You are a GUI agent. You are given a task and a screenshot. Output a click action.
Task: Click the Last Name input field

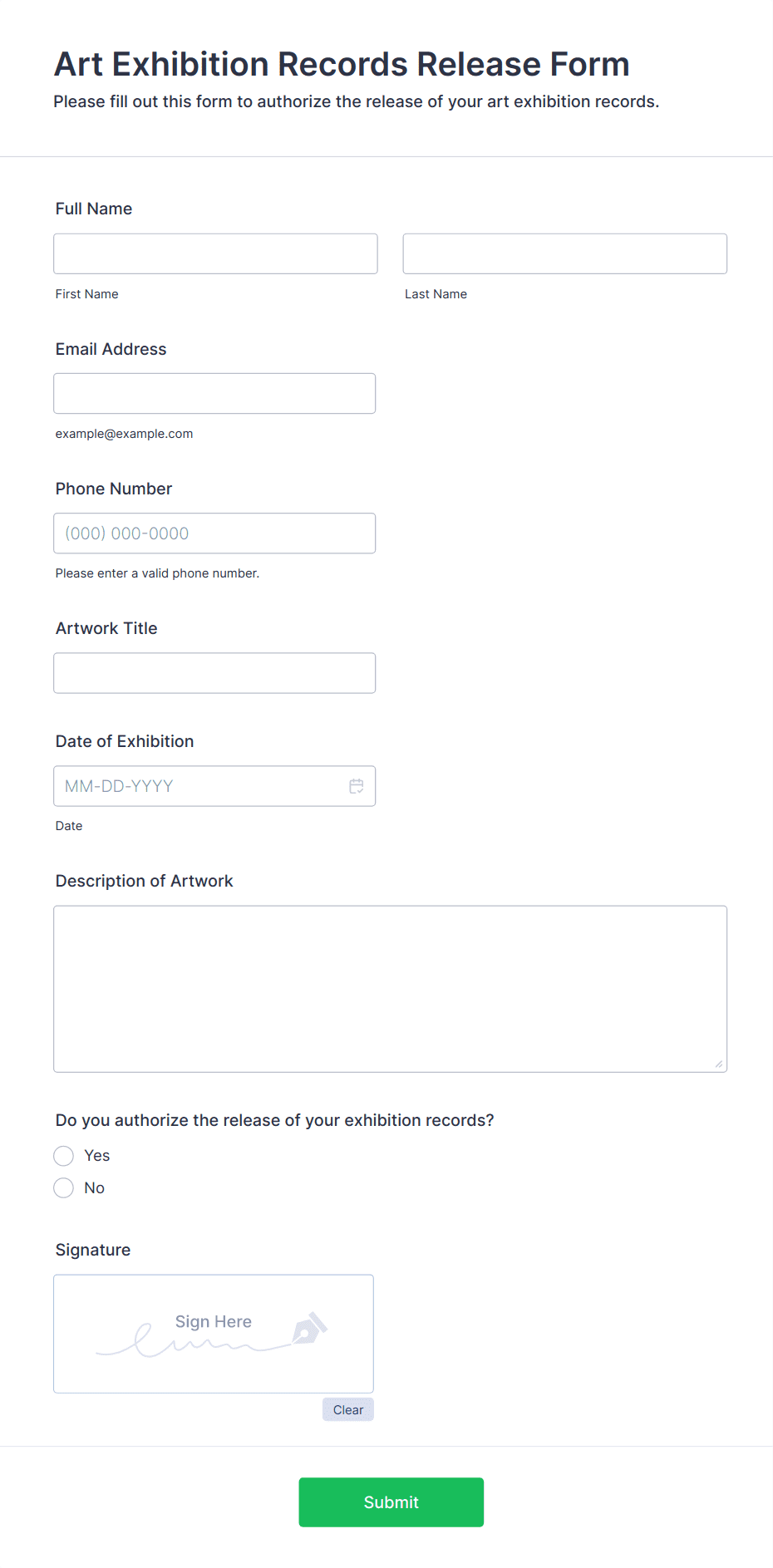coord(565,253)
